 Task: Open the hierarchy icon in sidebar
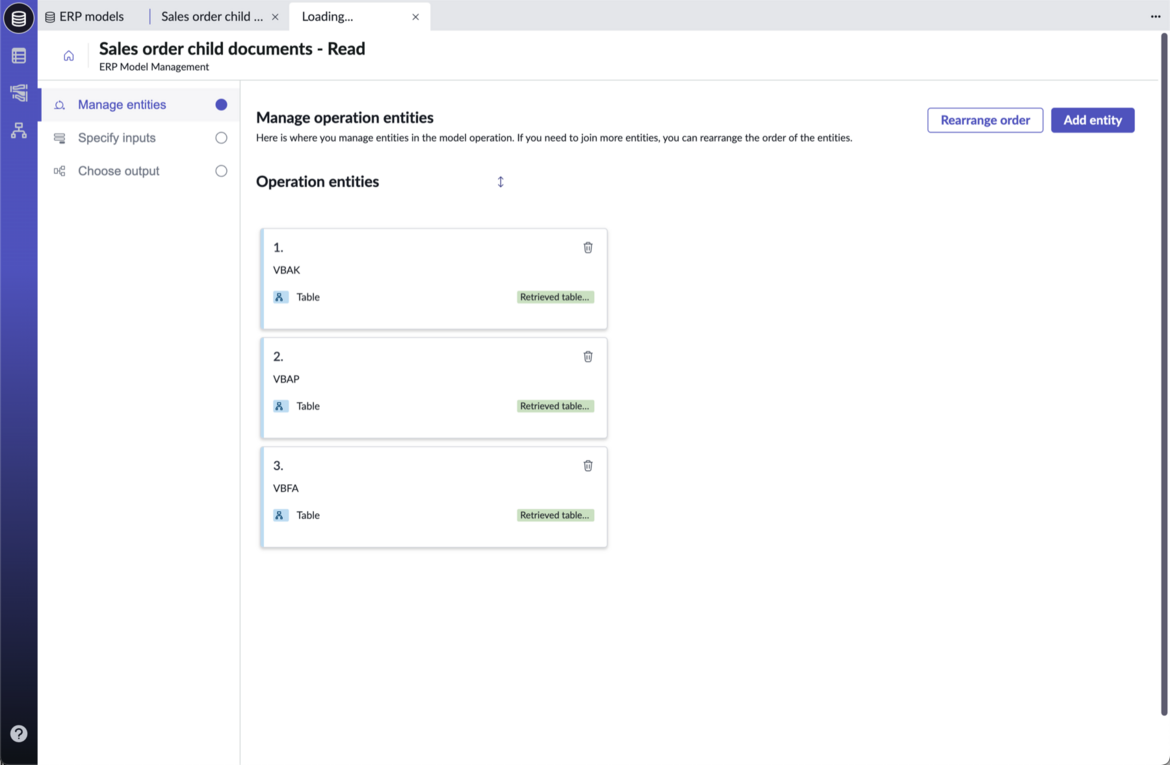(19, 131)
